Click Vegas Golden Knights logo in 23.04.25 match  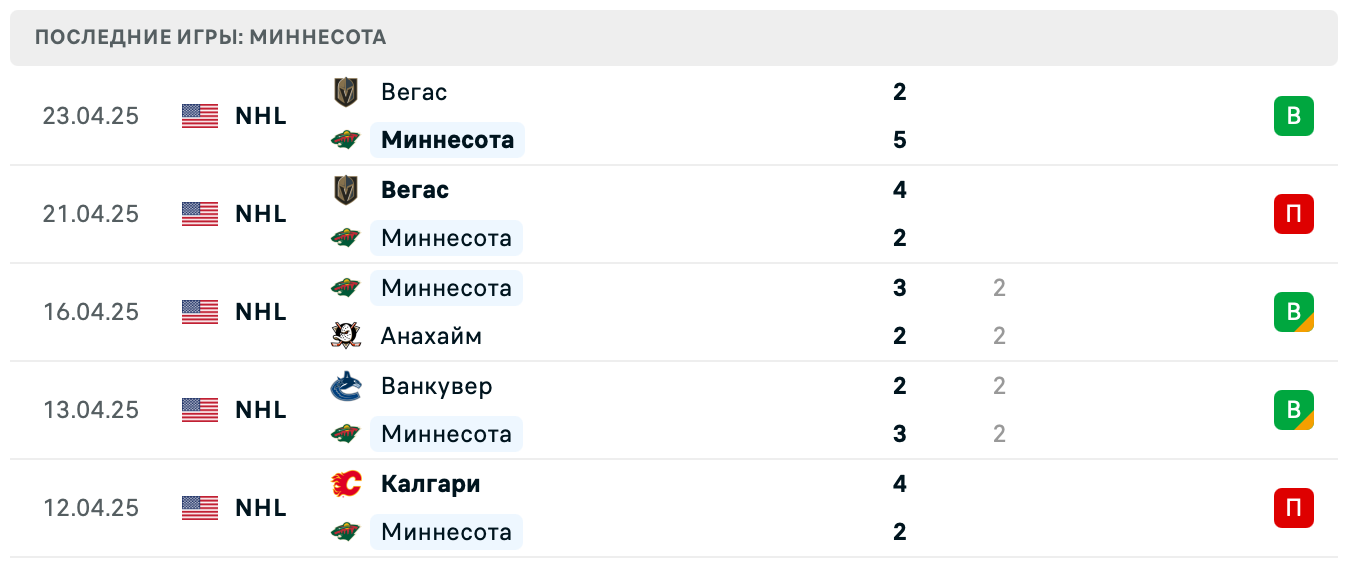(x=345, y=92)
